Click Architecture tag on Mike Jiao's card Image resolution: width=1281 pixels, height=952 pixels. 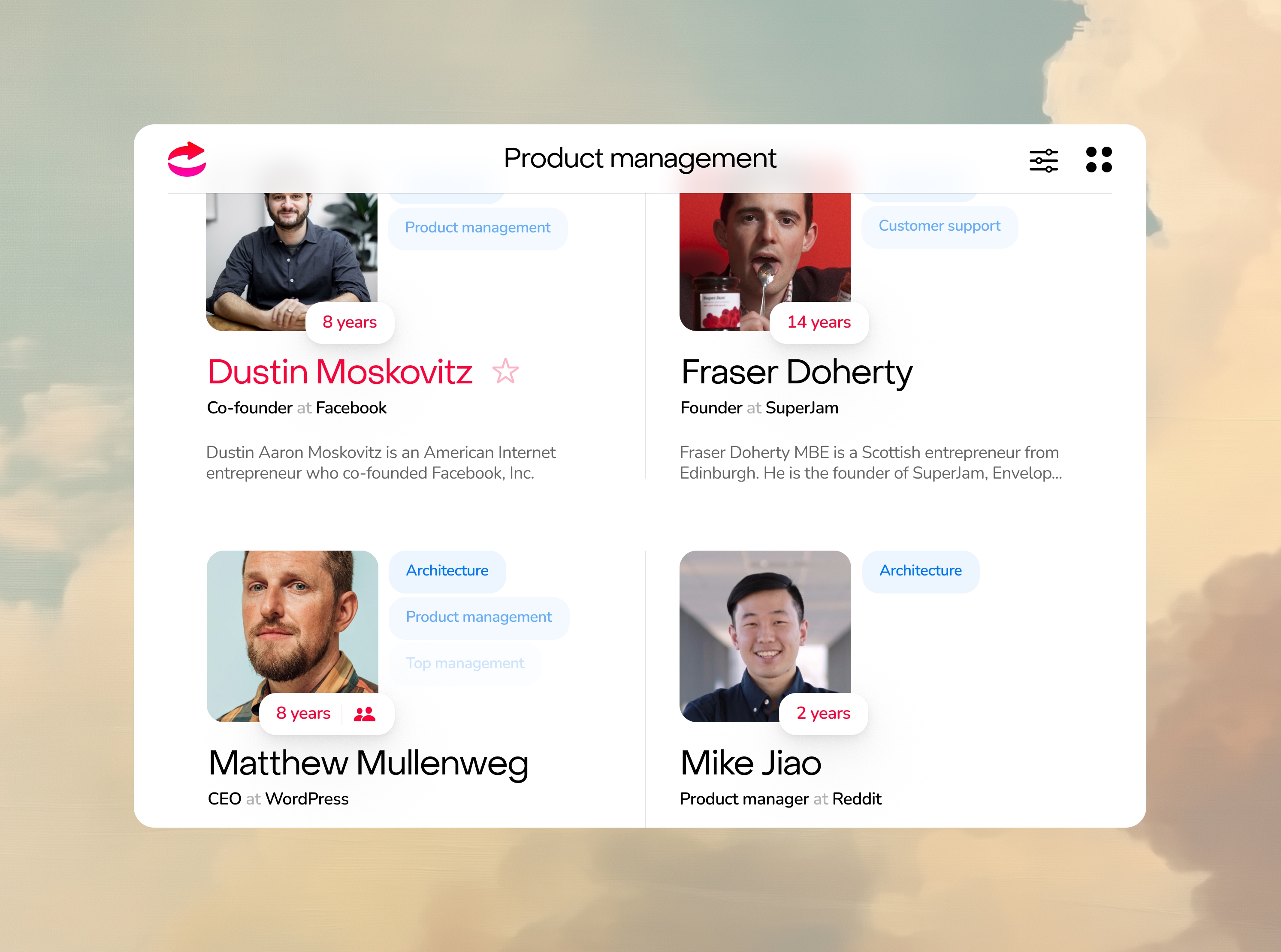tap(921, 570)
